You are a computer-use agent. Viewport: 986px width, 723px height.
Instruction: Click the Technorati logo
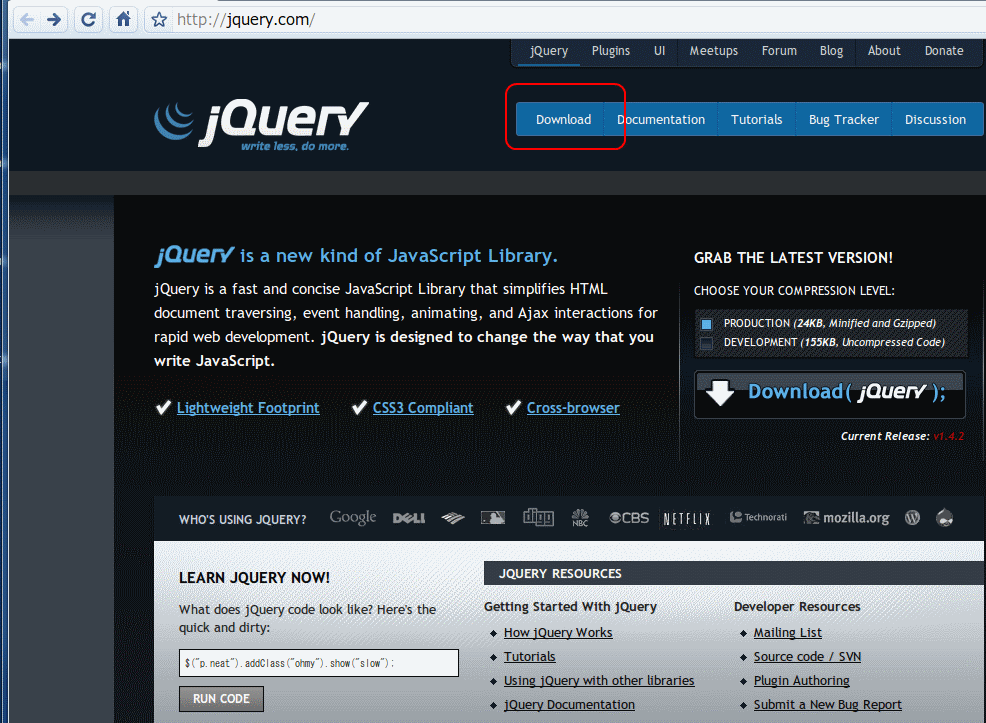tap(758, 517)
